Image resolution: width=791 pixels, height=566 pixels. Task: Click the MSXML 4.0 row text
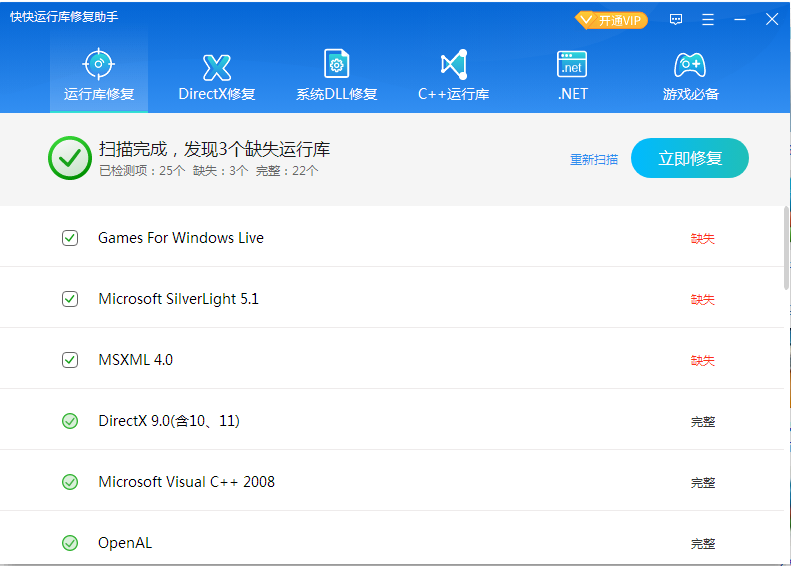136,360
